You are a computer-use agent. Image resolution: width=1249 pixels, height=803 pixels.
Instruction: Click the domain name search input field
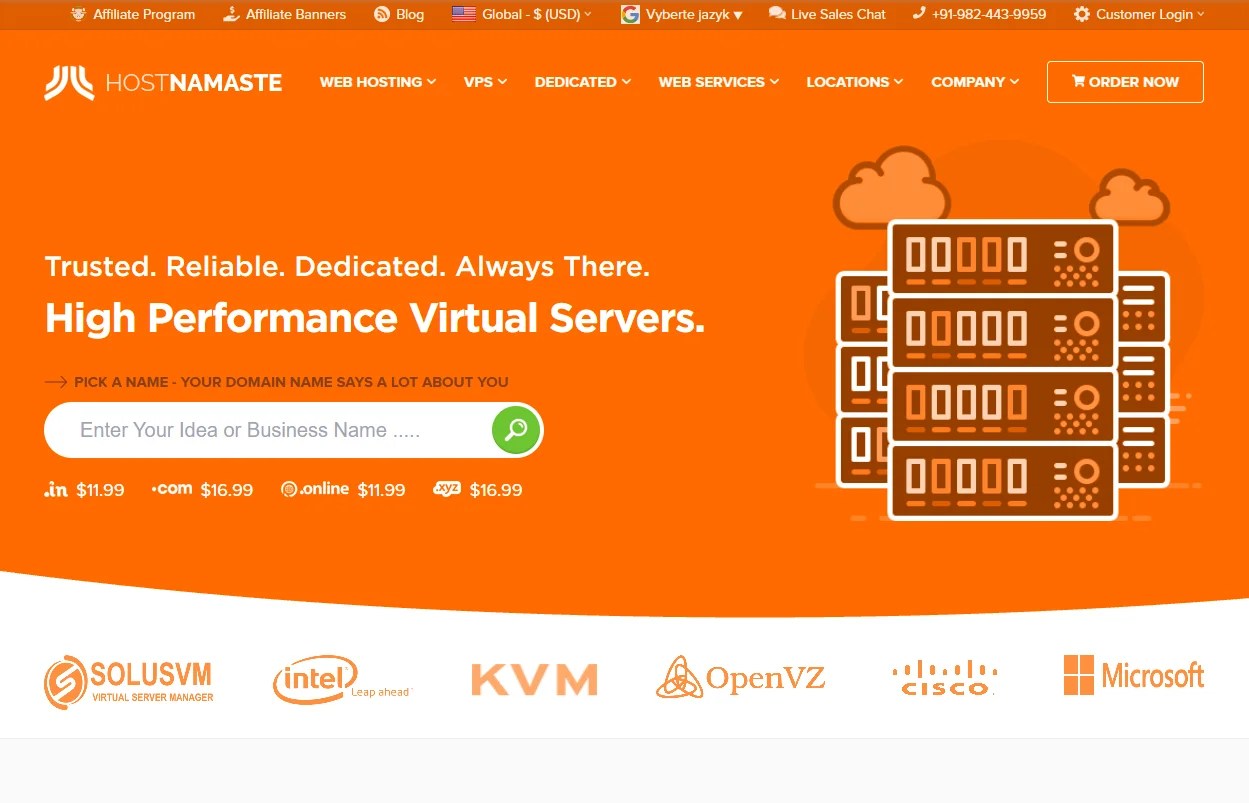click(270, 430)
